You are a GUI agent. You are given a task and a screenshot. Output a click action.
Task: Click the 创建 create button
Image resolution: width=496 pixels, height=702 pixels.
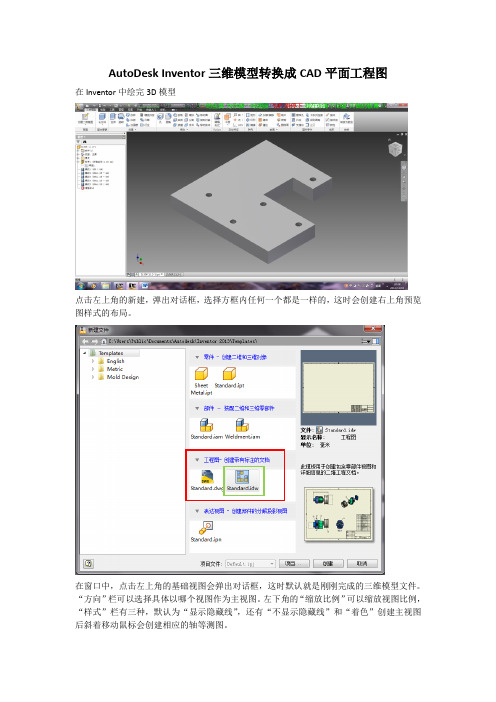tap(328, 564)
